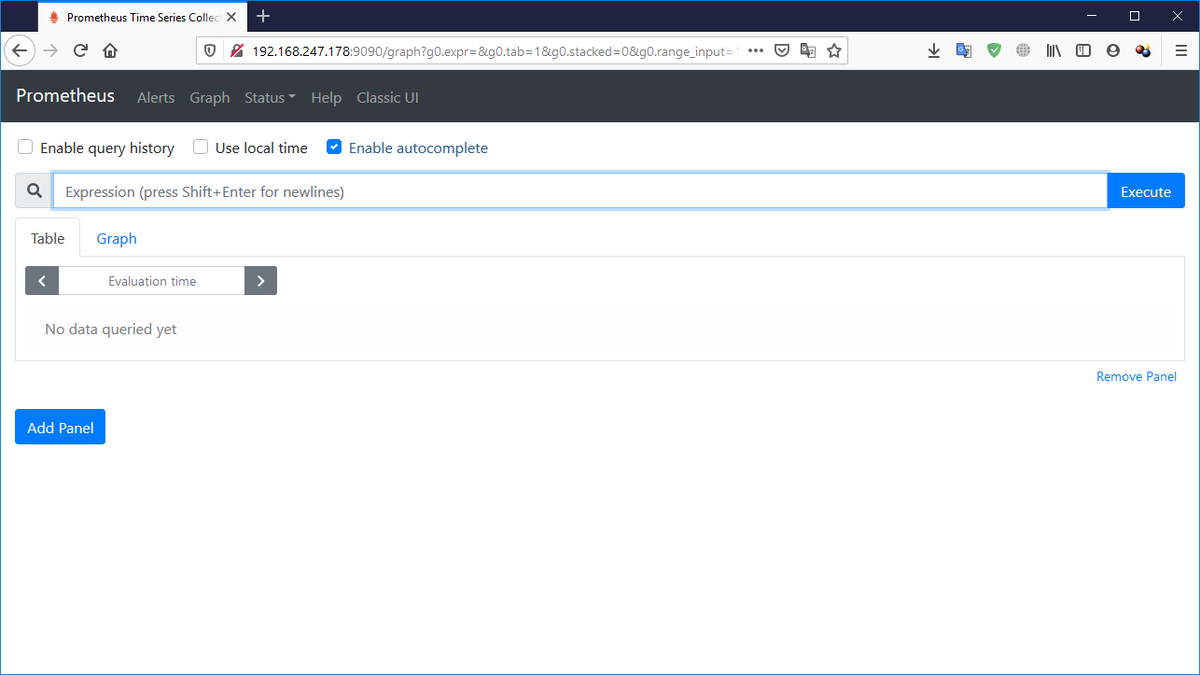Click the Pocket save icon
Screen dimensions: 1200x675
(x=783, y=50)
